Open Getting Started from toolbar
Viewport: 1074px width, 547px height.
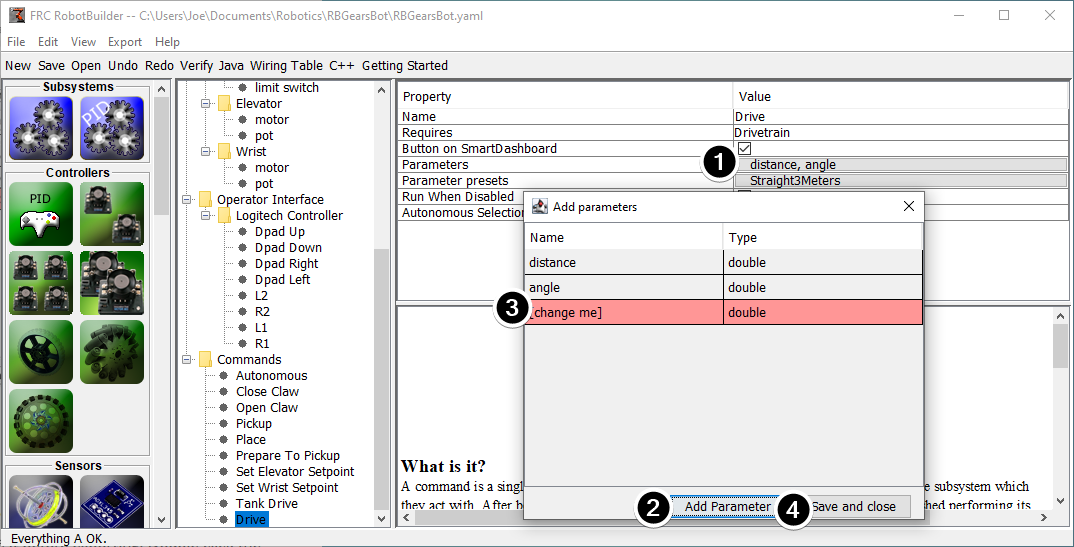point(405,66)
